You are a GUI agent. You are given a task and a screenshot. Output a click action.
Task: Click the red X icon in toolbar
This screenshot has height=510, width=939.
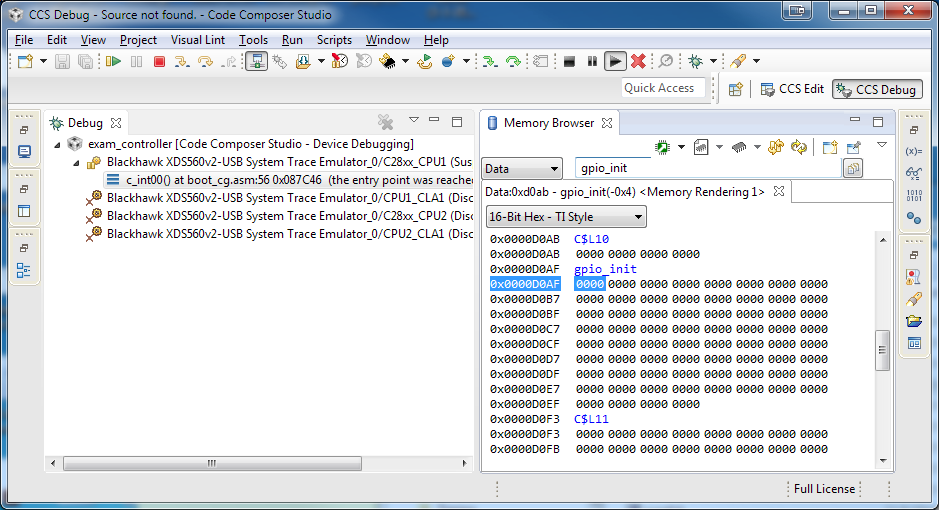[x=638, y=61]
